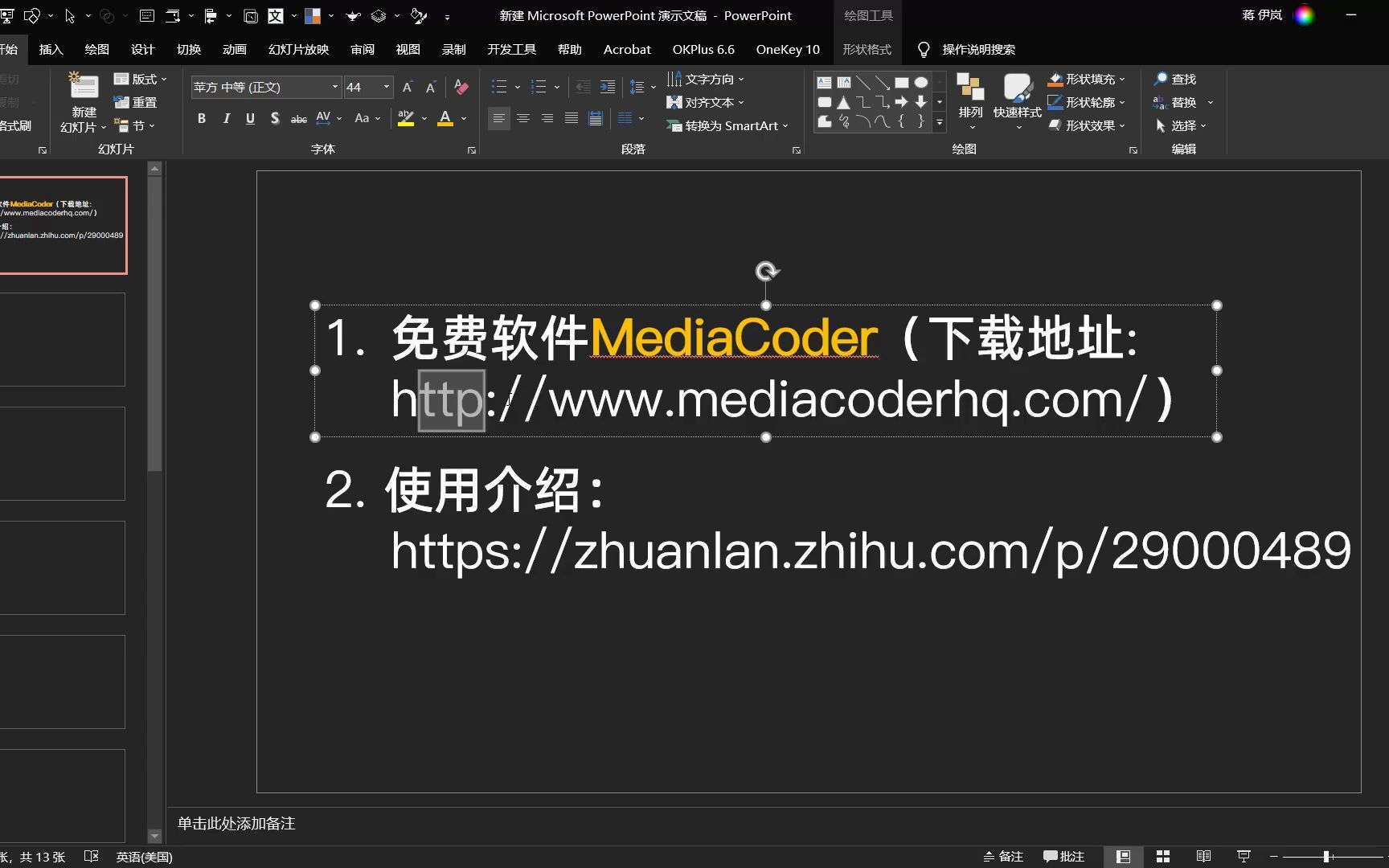The width and height of the screenshot is (1389, 868).
Task: Open the Design (设计) tab
Action: click(142, 50)
